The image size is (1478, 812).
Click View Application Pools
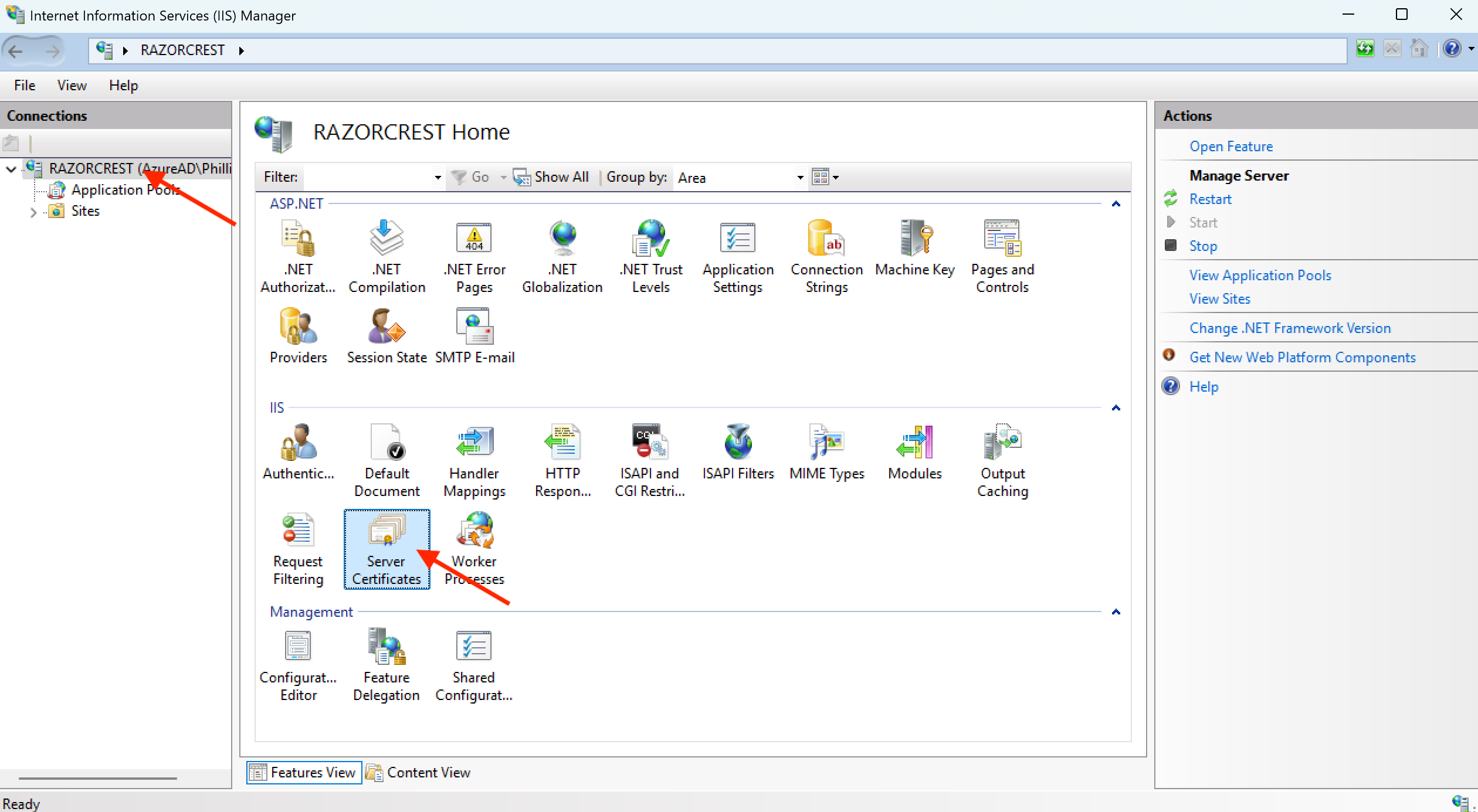[1260, 274]
